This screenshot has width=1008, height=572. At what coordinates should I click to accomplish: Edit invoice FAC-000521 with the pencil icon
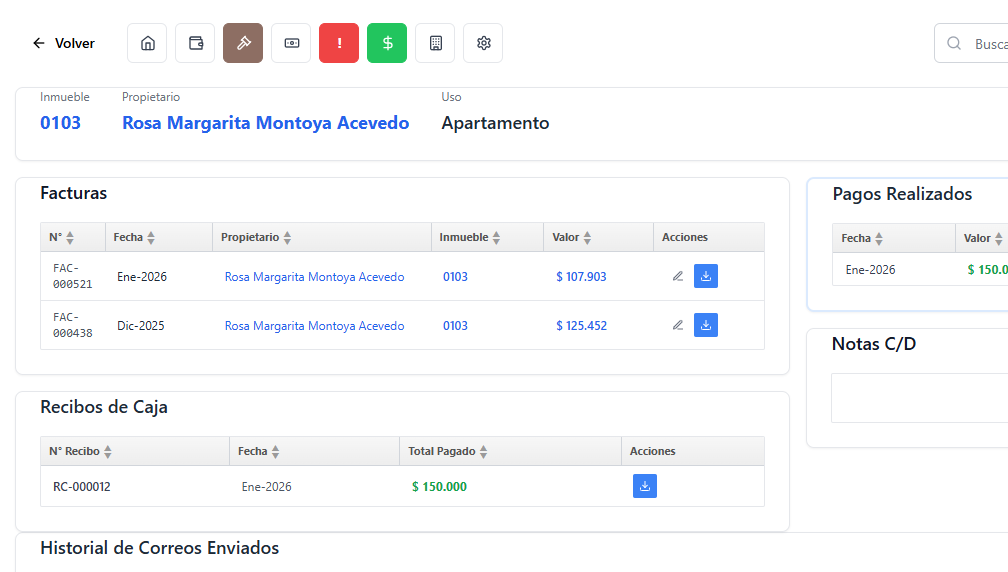click(x=678, y=276)
